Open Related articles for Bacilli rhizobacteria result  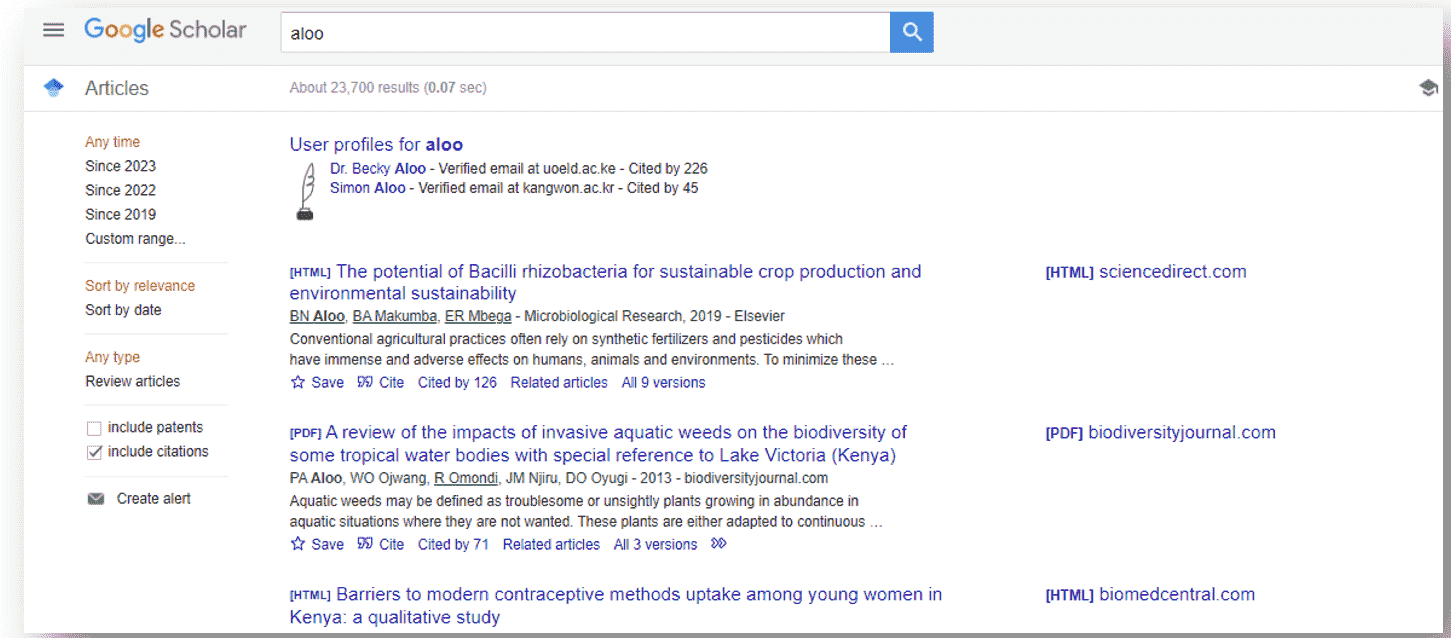[559, 382]
